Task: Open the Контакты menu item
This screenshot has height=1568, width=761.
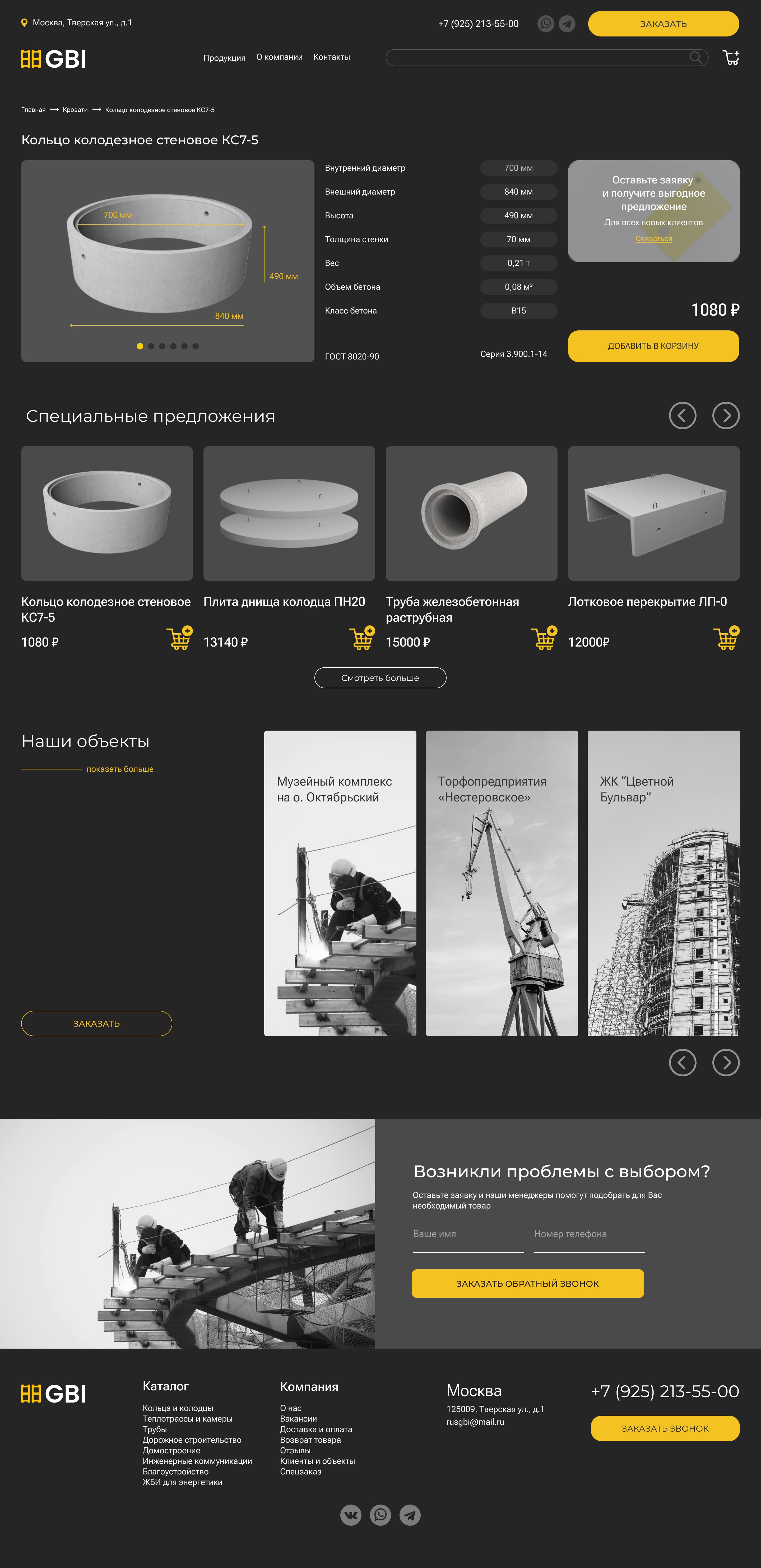Action: [332, 57]
